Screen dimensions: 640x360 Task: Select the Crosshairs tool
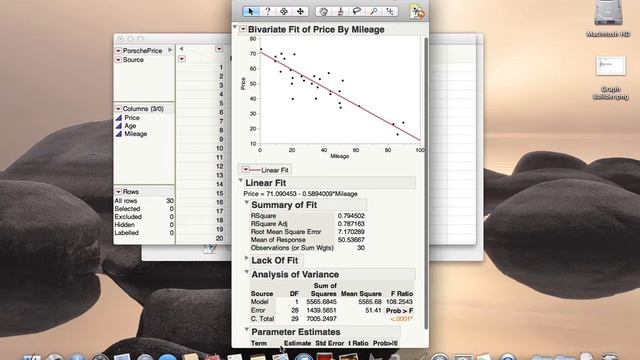pos(390,11)
